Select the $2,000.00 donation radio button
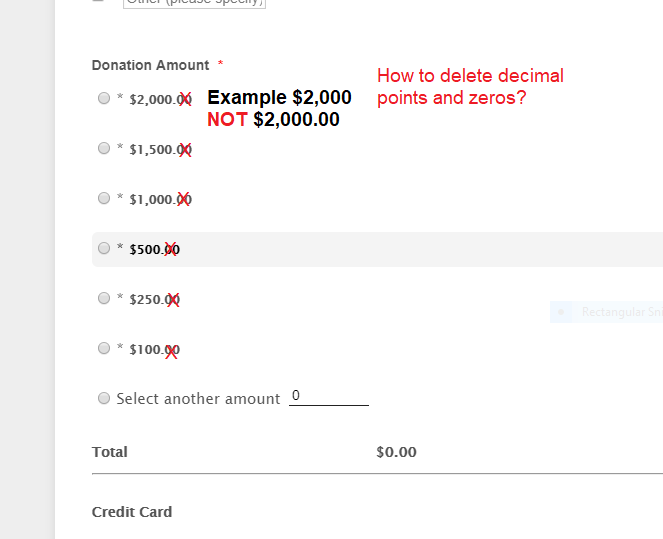Screen dimensions: 663x539 point(104,98)
